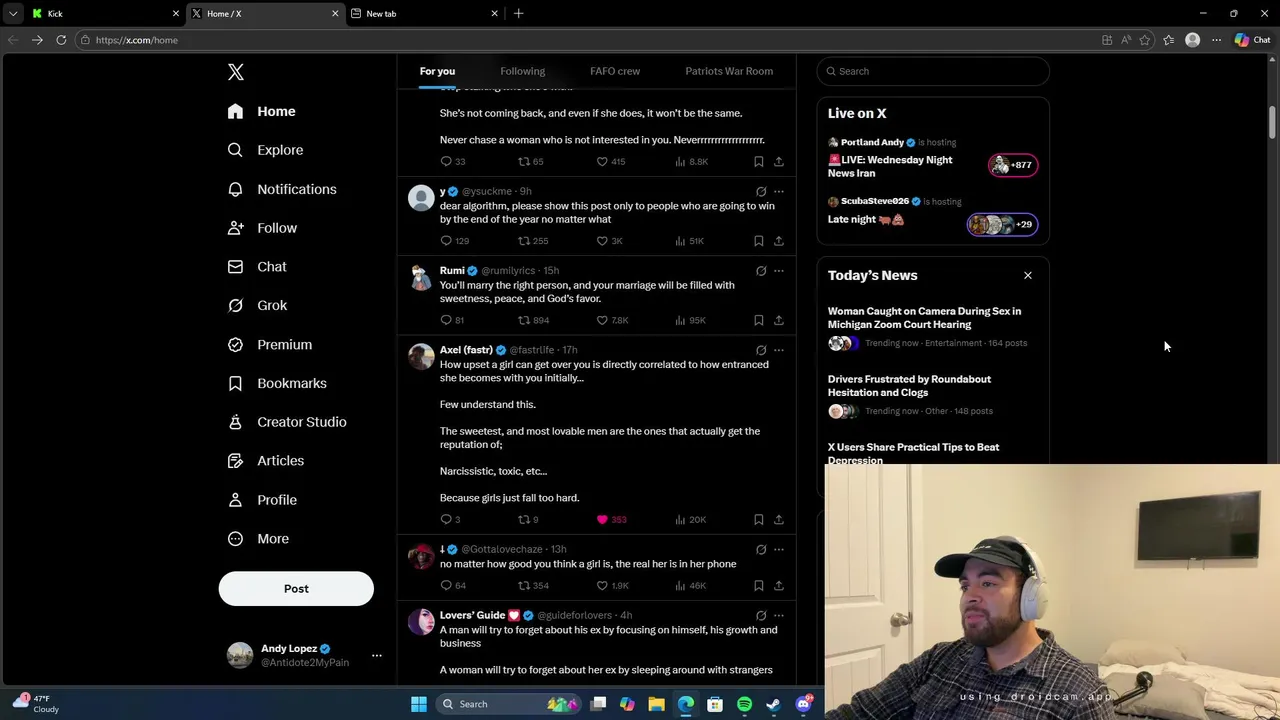Reply to the Rumi post
This screenshot has width=1280, height=720.
pos(446,320)
